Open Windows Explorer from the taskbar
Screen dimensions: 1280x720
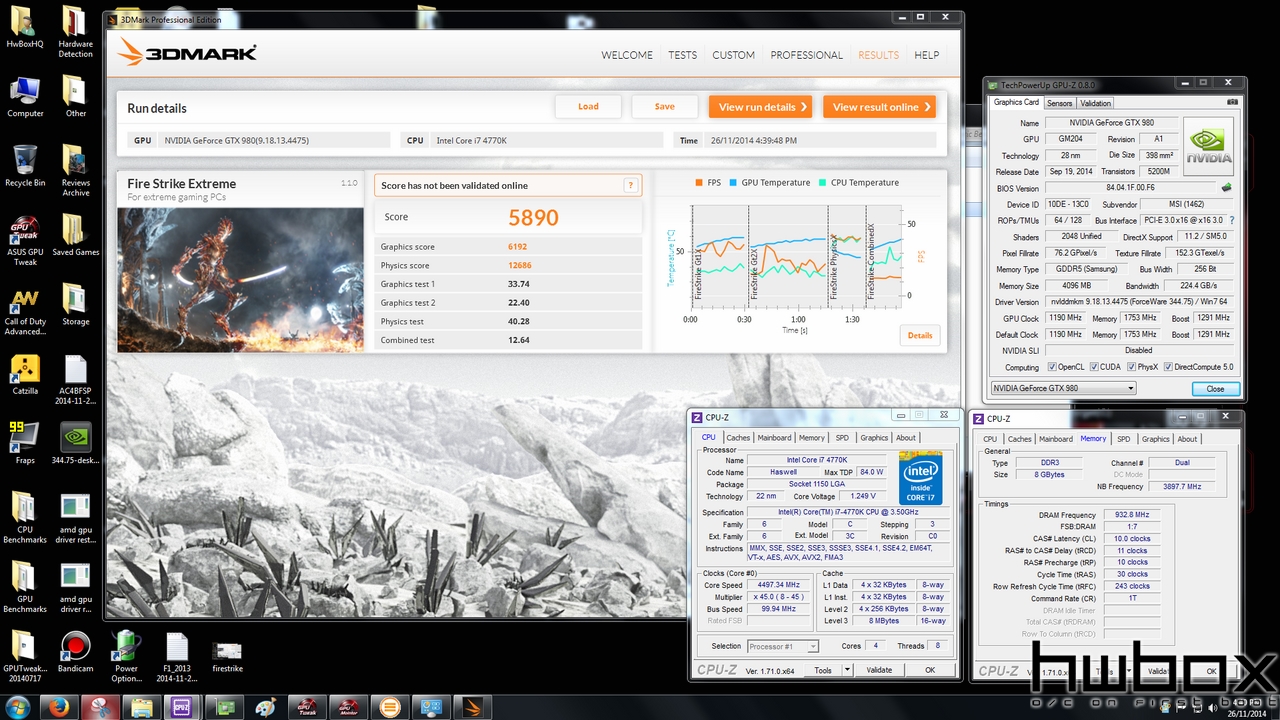coord(142,707)
